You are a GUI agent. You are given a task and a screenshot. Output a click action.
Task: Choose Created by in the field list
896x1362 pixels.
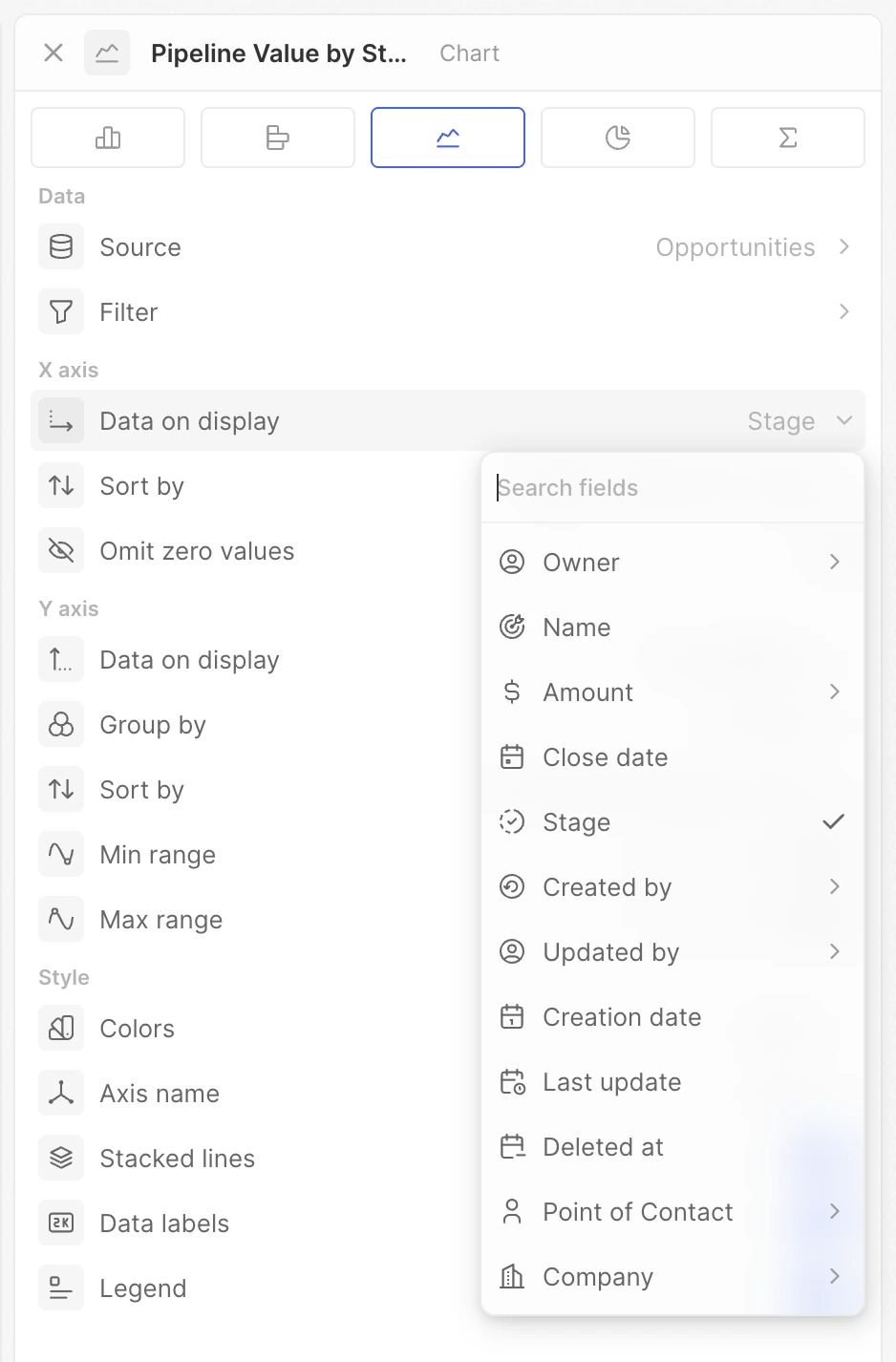coord(672,886)
